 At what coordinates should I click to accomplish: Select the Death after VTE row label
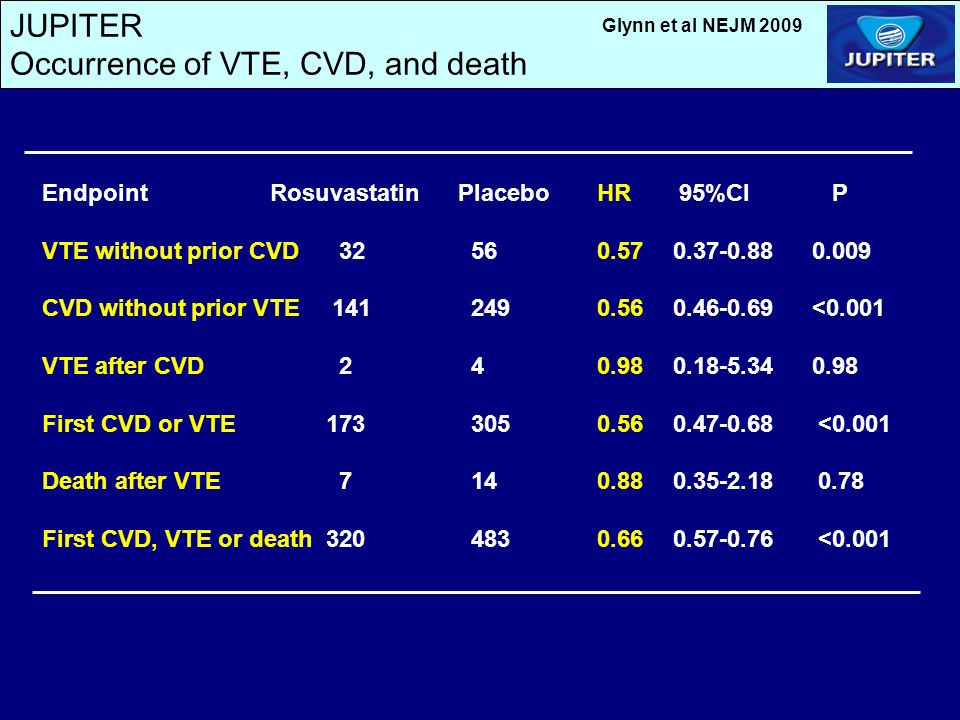[x=131, y=481]
